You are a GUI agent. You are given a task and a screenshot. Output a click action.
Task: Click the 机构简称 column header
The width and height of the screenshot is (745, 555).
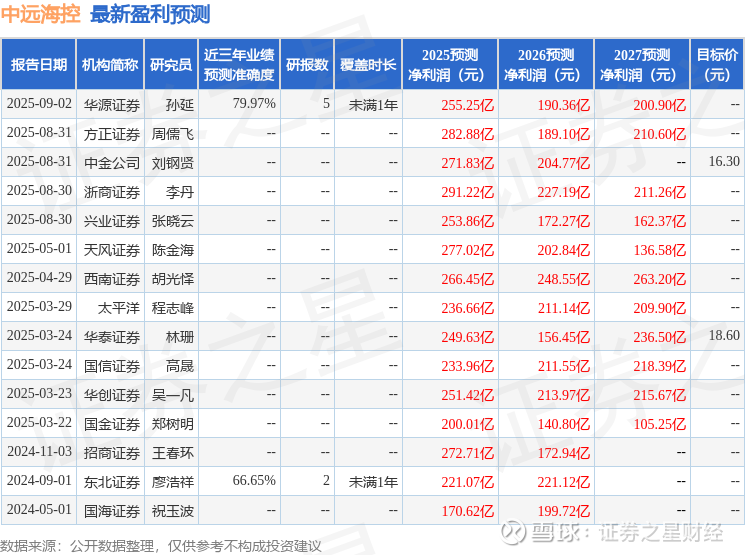click(x=110, y=65)
